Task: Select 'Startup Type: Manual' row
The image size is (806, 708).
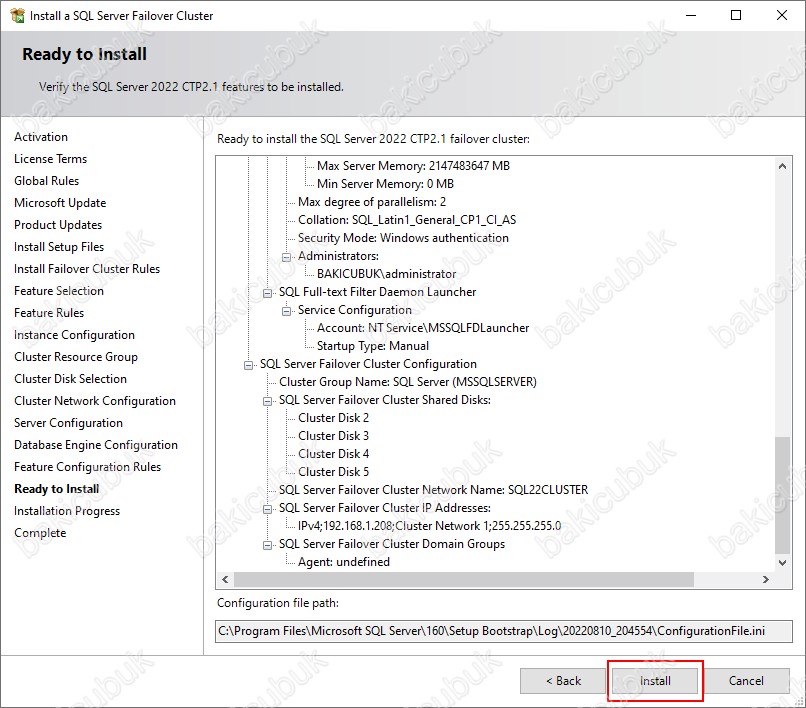Action: [373, 346]
